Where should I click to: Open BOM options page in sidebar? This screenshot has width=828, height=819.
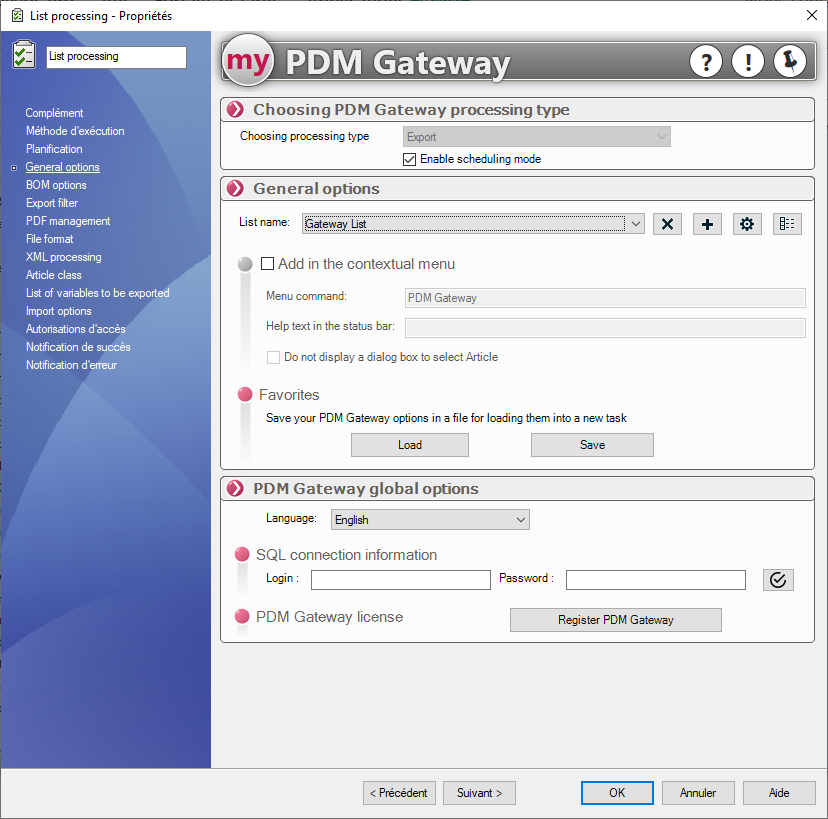click(56, 185)
